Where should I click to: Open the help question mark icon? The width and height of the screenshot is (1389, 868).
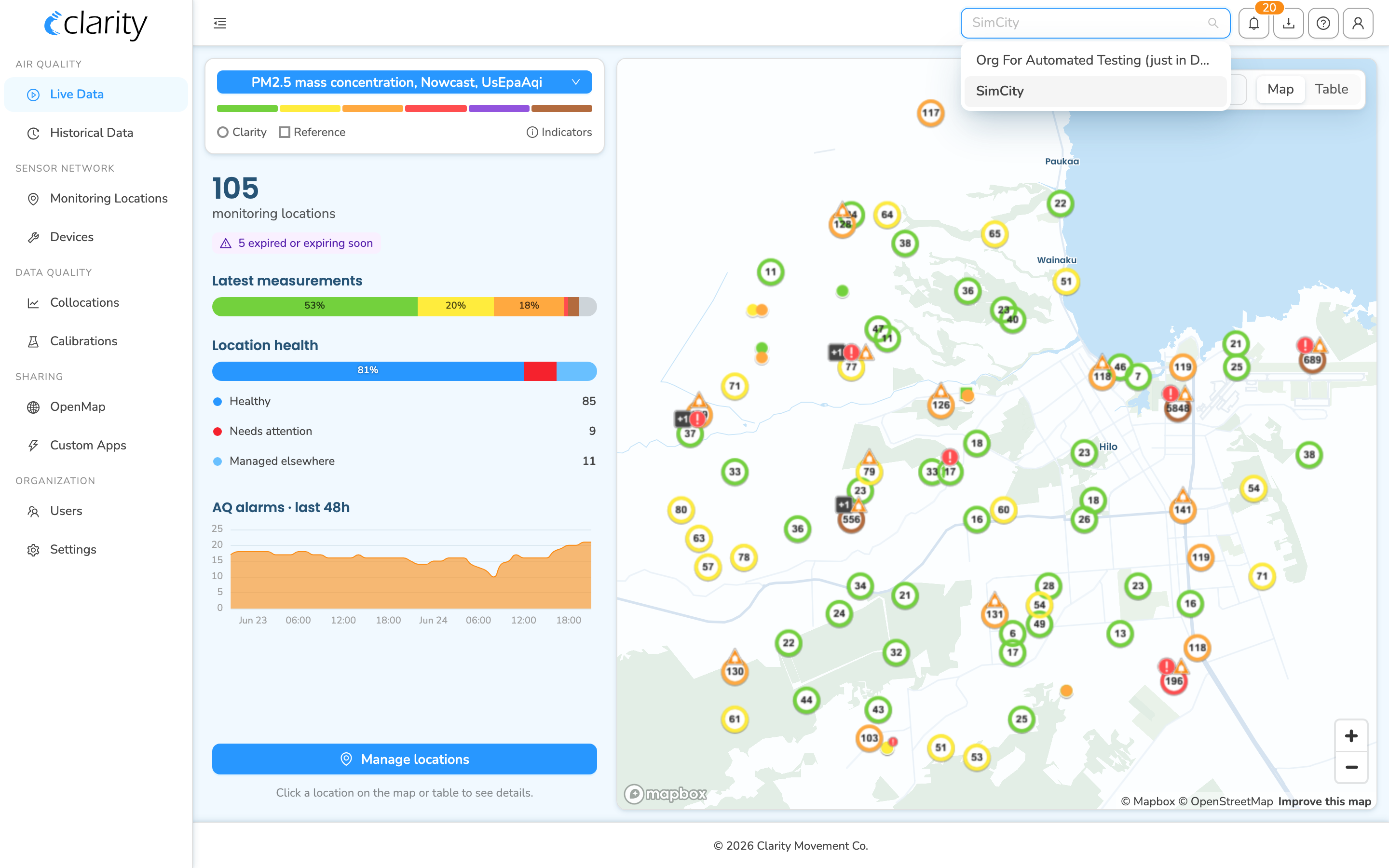(x=1323, y=23)
